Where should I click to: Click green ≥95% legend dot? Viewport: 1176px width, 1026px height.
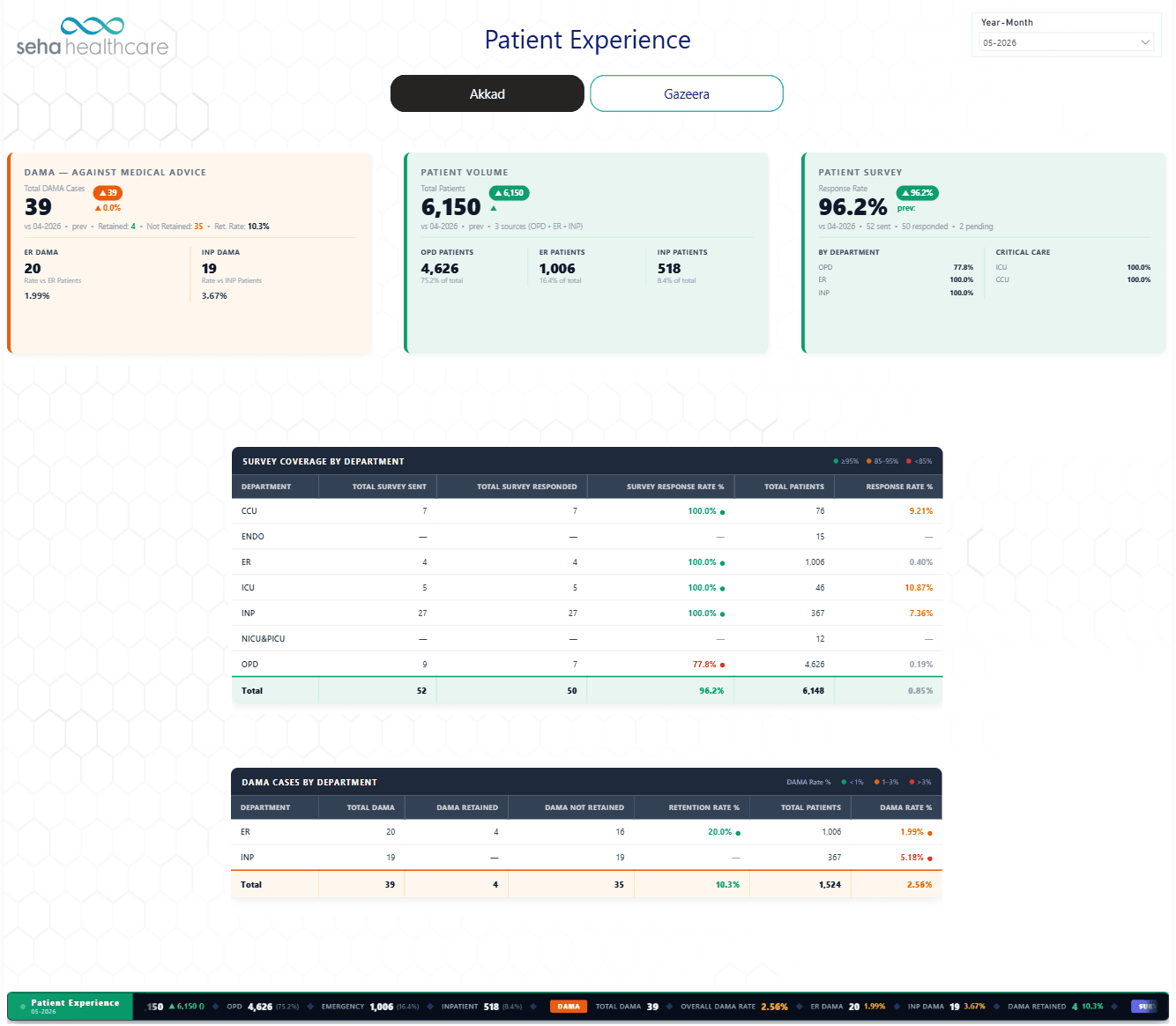(836, 461)
